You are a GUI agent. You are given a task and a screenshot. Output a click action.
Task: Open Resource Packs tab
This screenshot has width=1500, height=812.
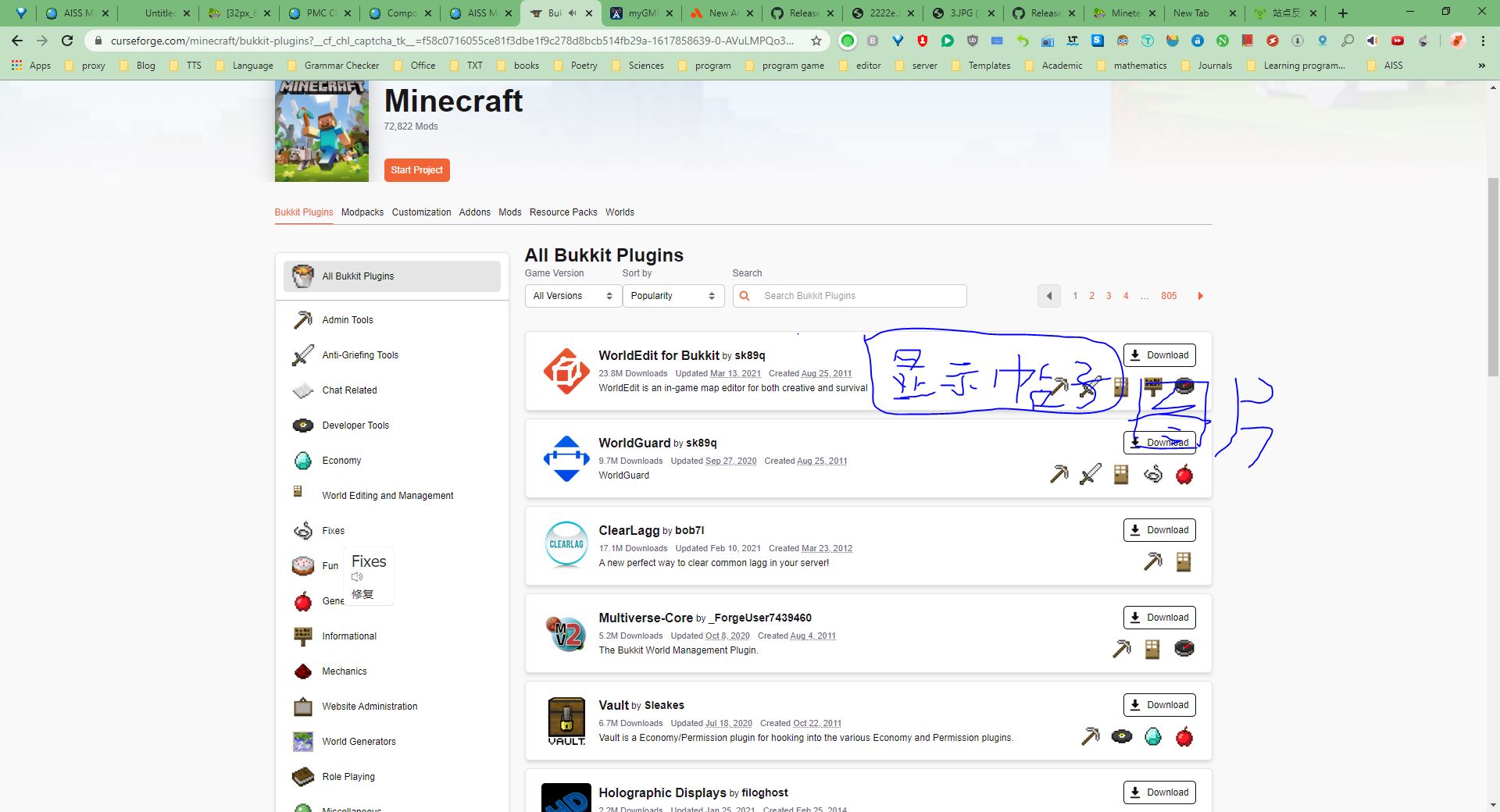563,212
